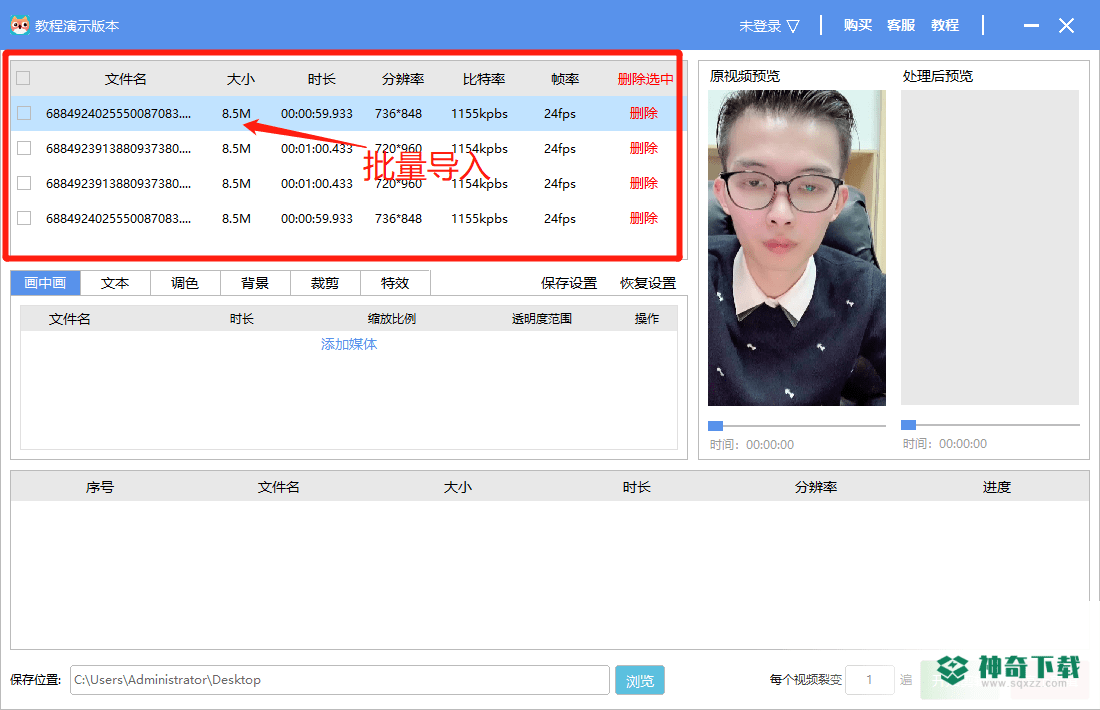The image size is (1100, 710).
Task: Click the 分辨率 column header in top file list
Action: tap(403, 79)
